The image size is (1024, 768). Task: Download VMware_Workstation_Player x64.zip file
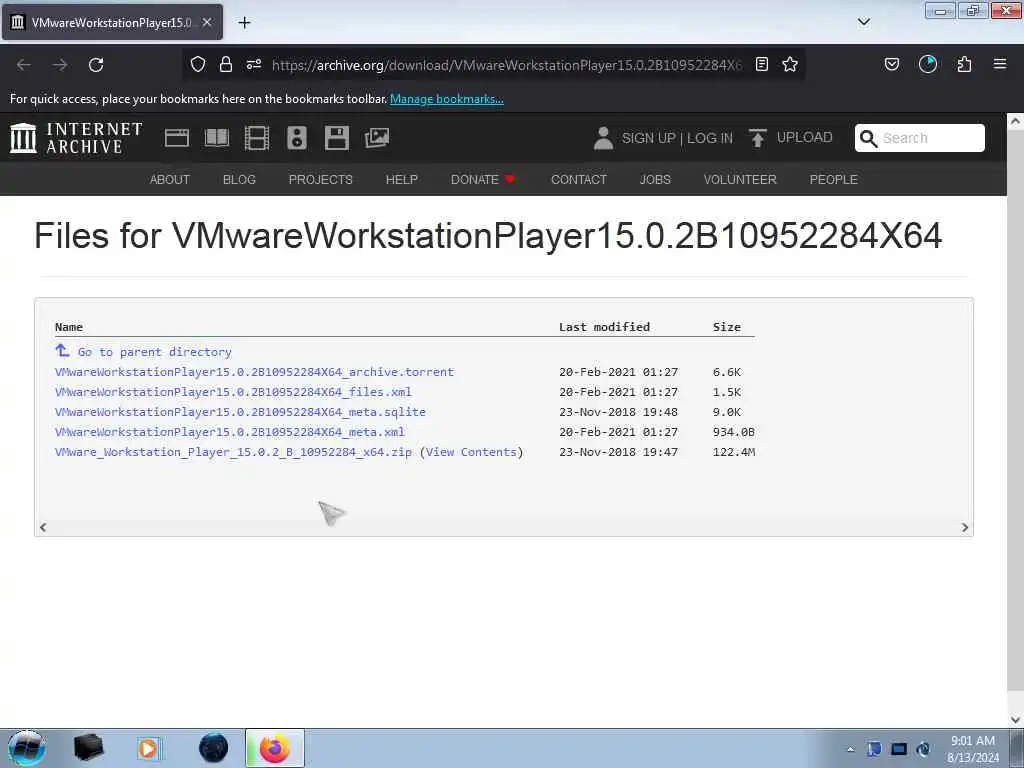pyautogui.click(x=233, y=452)
